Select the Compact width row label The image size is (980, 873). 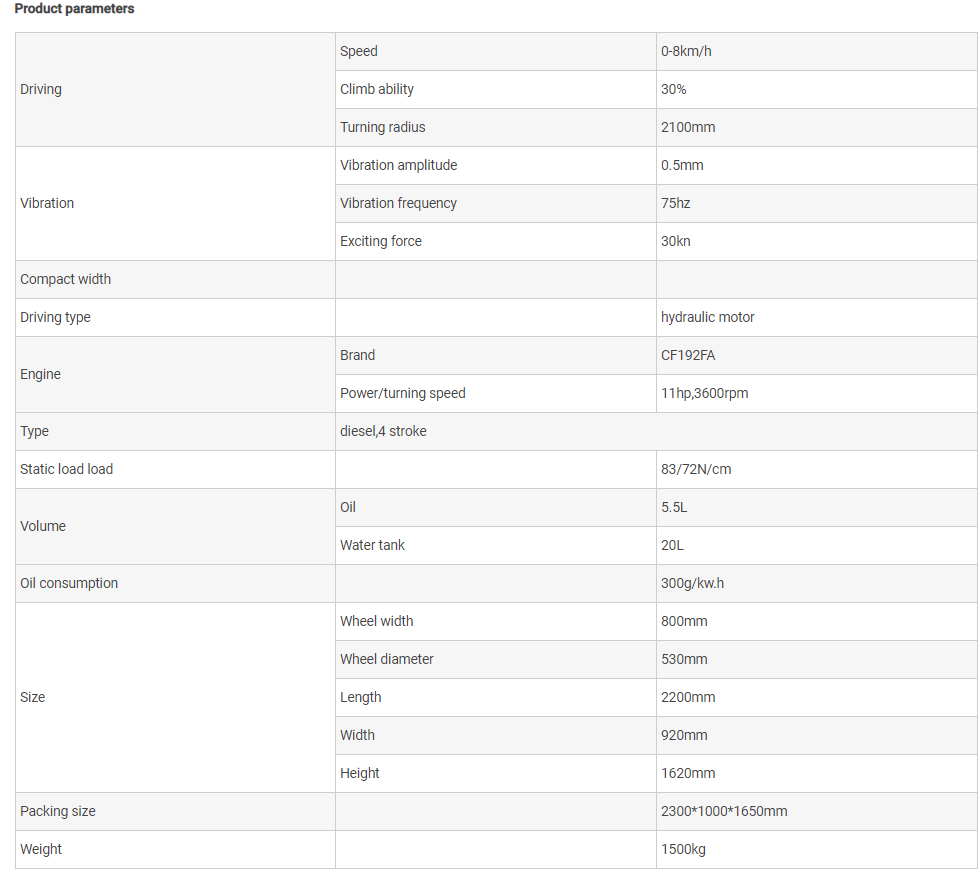click(176, 279)
